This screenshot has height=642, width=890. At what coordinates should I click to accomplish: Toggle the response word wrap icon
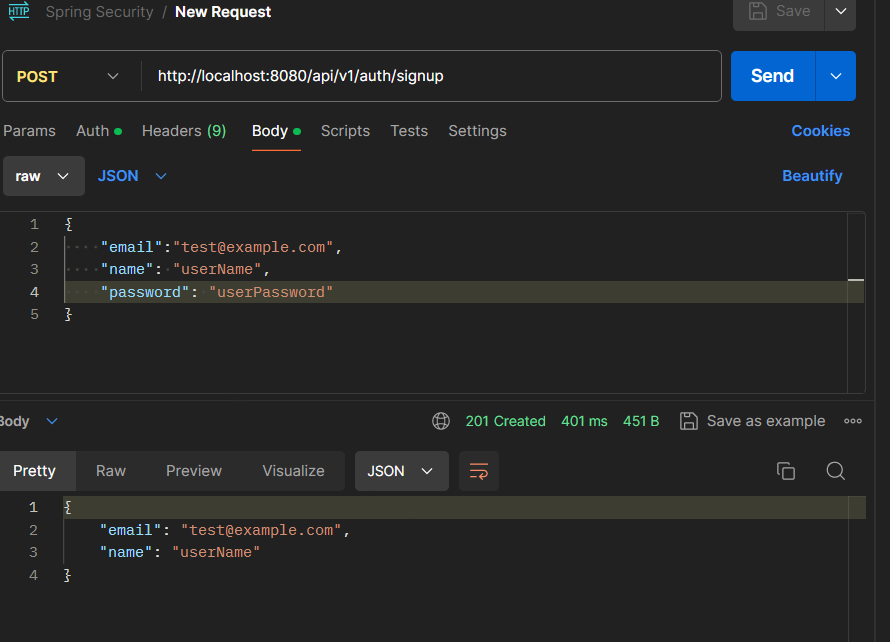pyautogui.click(x=478, y=471)
